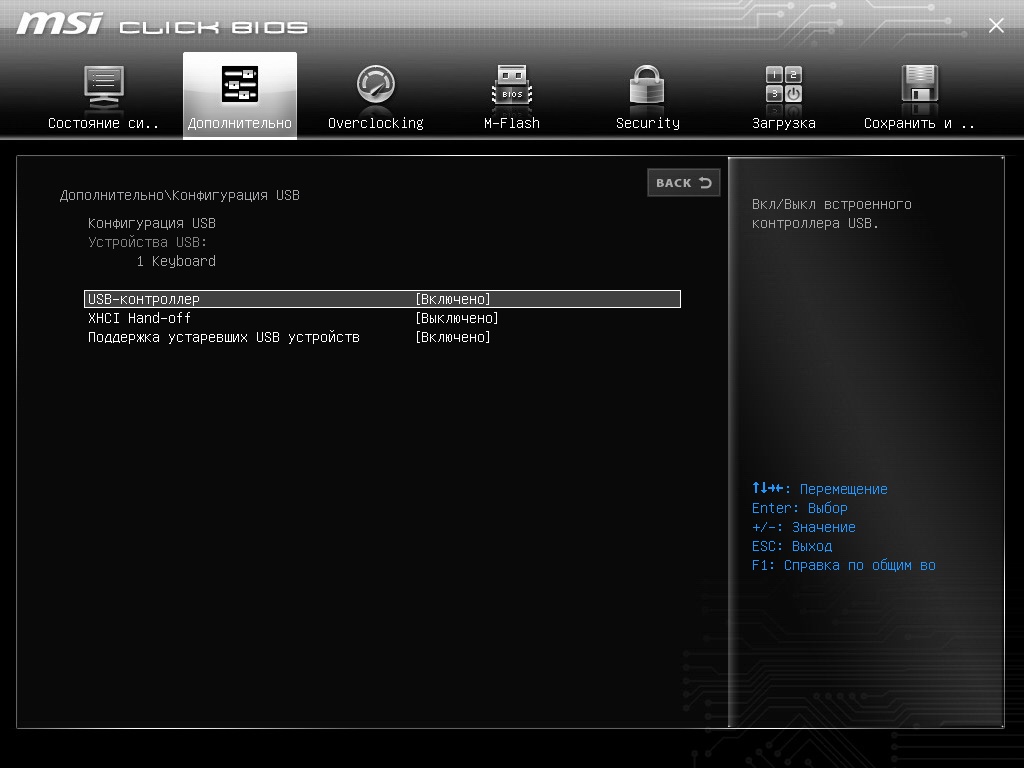
Task: Go back with the BACK button
Action: [x=684, y=183]
